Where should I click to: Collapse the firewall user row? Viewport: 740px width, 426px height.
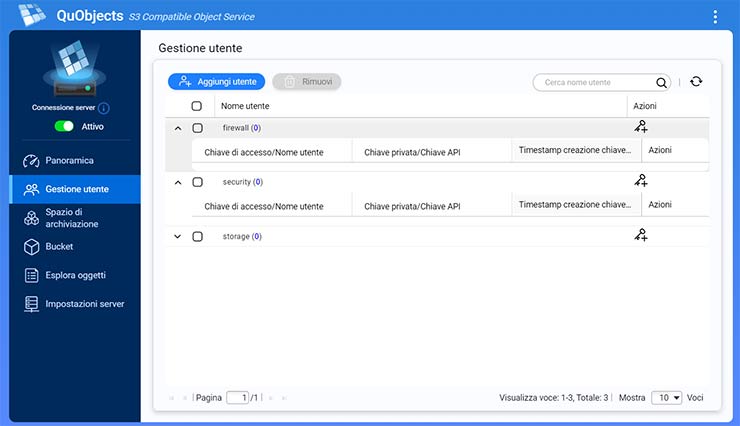178,128
